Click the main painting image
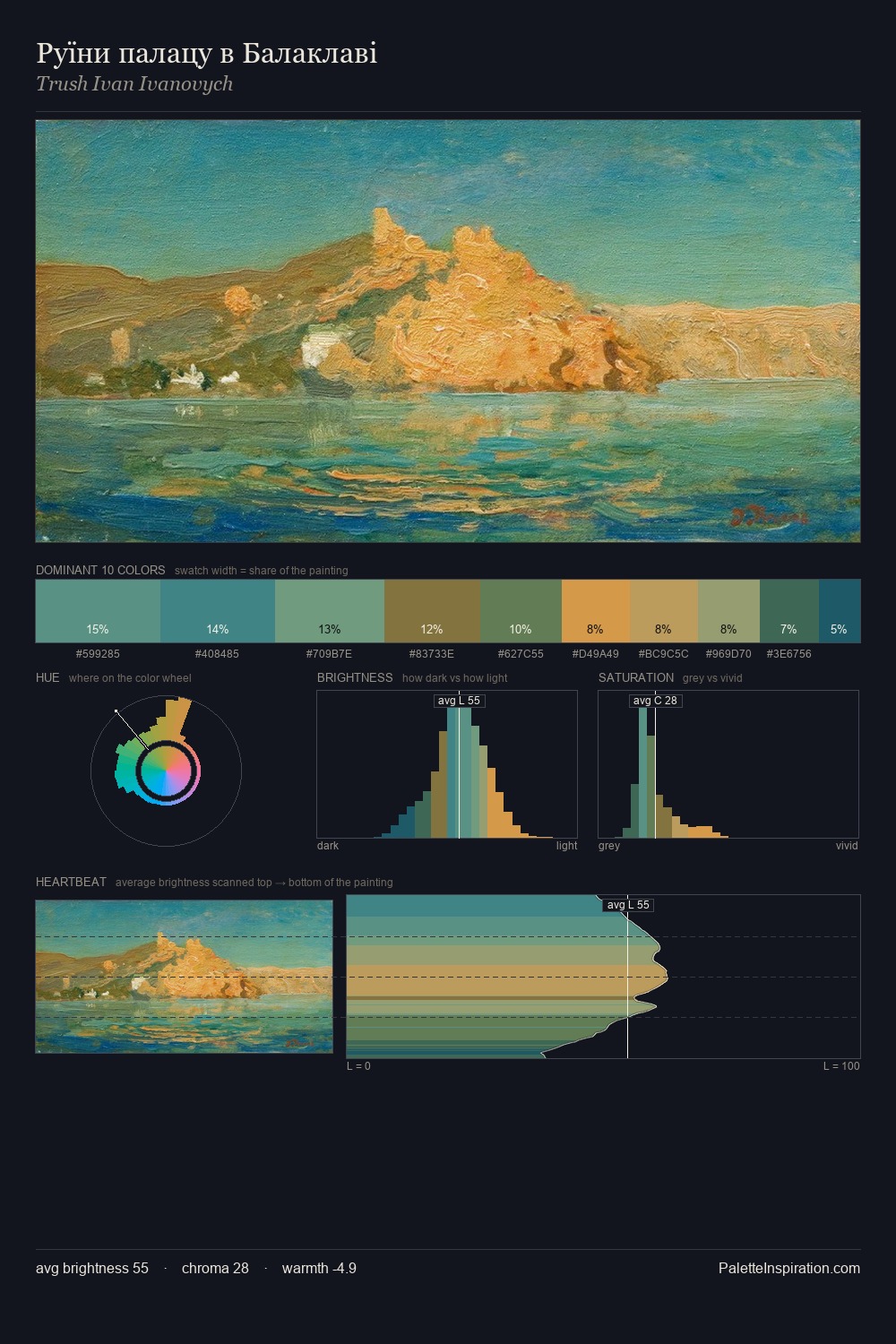896x1344 pixels. tap(448, 332)
